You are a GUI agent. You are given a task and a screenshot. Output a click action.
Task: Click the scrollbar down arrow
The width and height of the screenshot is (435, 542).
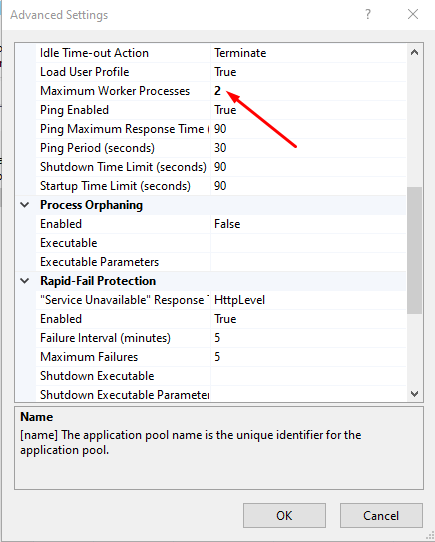(414, 394)
